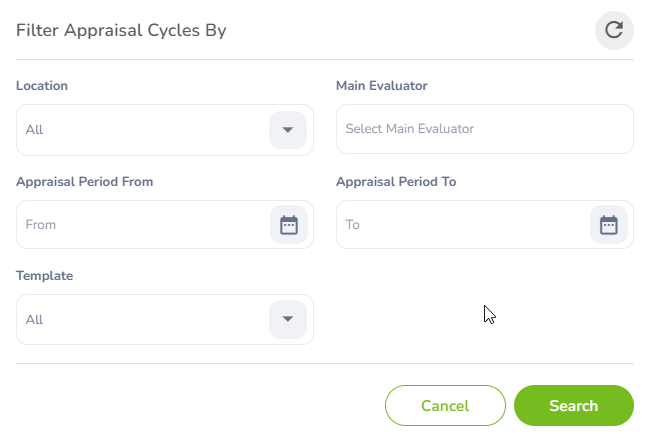The height and width of the screenshot is (438, 646).
Task: Click the Location field label
Action: tap(42, 86)
